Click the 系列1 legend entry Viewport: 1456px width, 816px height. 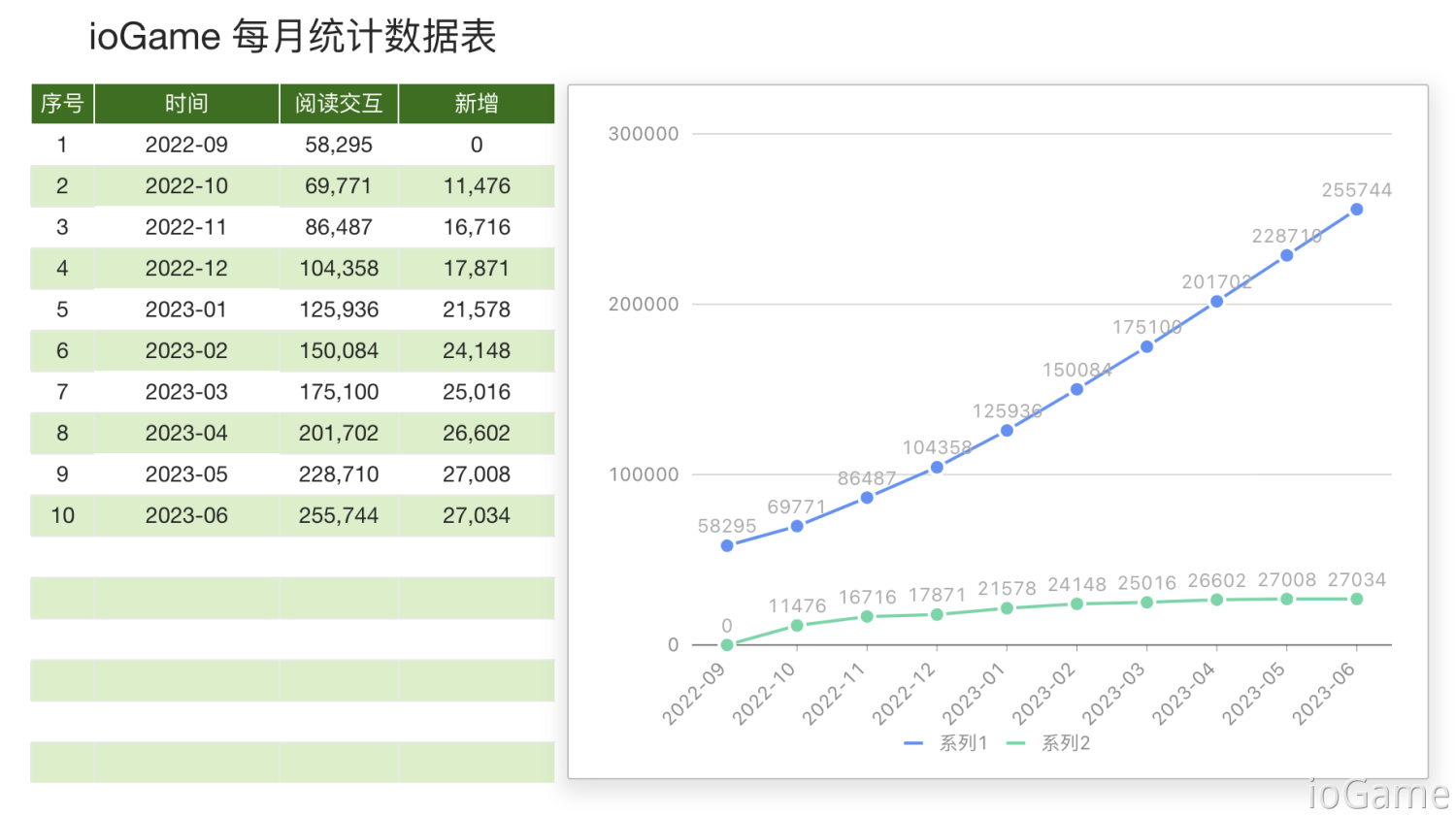[x=945, y=743]
